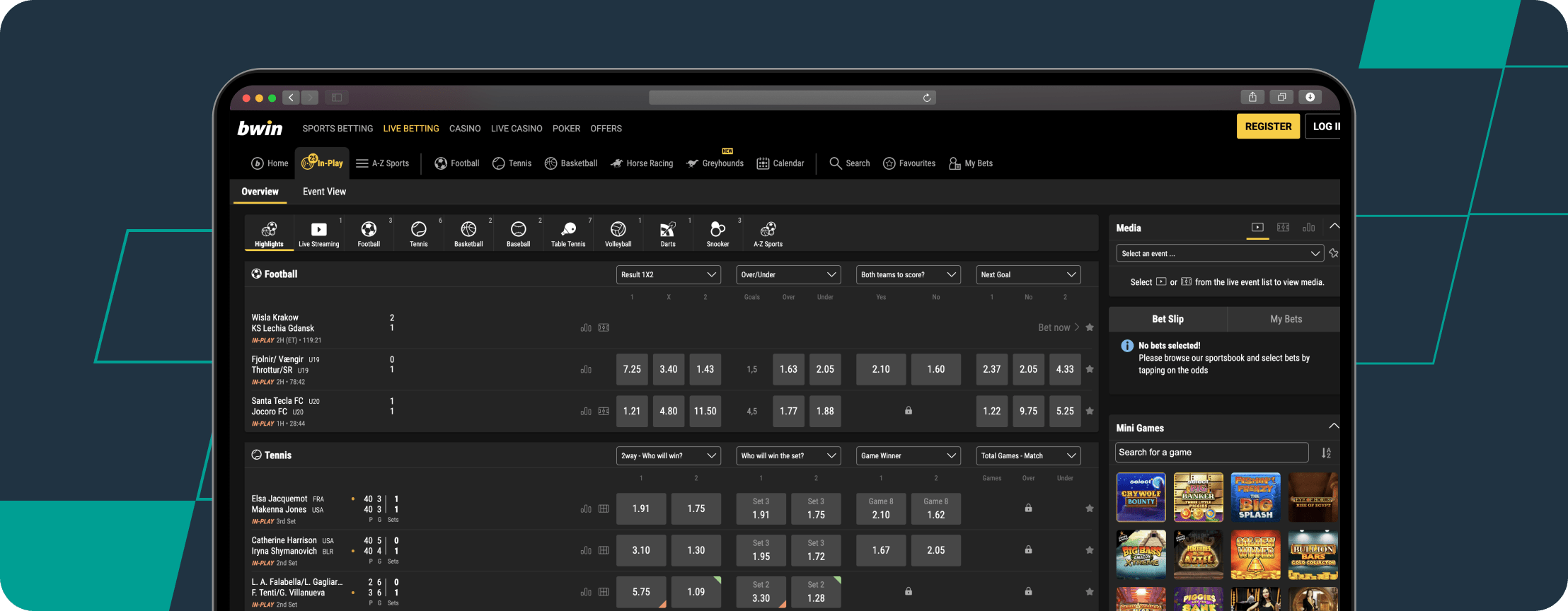Image resolution: width=1568 pixels, height=611 pixels.
Task: Collapse the Media panel
Action: click(x=1334, y=226)
